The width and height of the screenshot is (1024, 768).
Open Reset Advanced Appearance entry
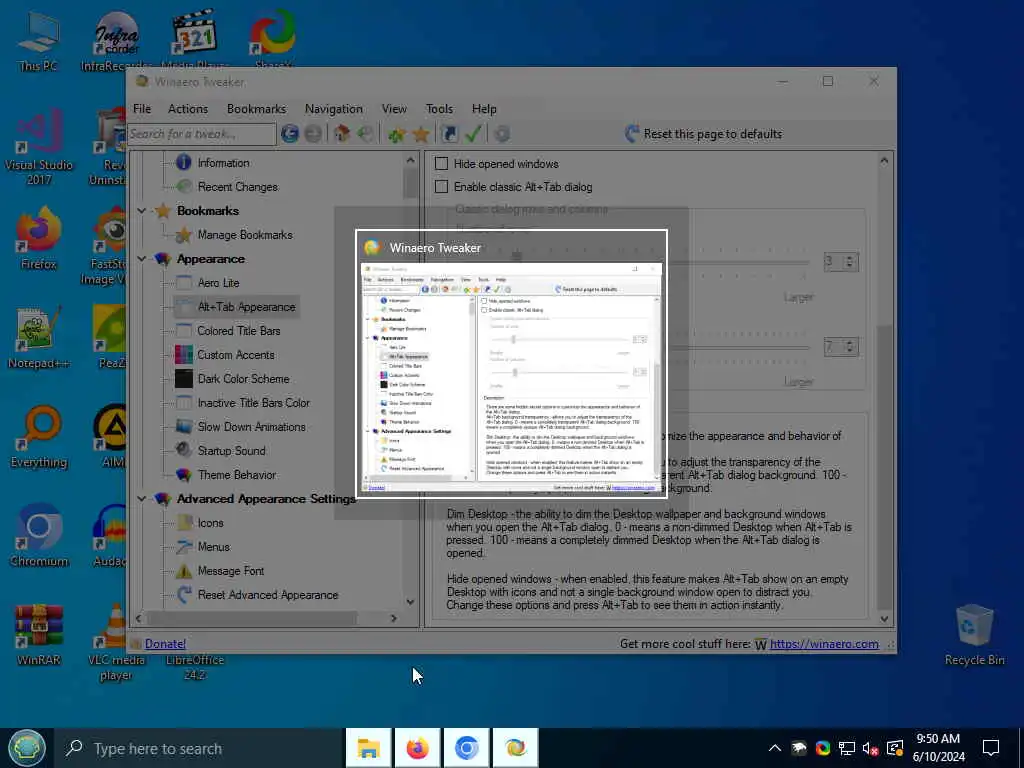click(x=268, y=595)
